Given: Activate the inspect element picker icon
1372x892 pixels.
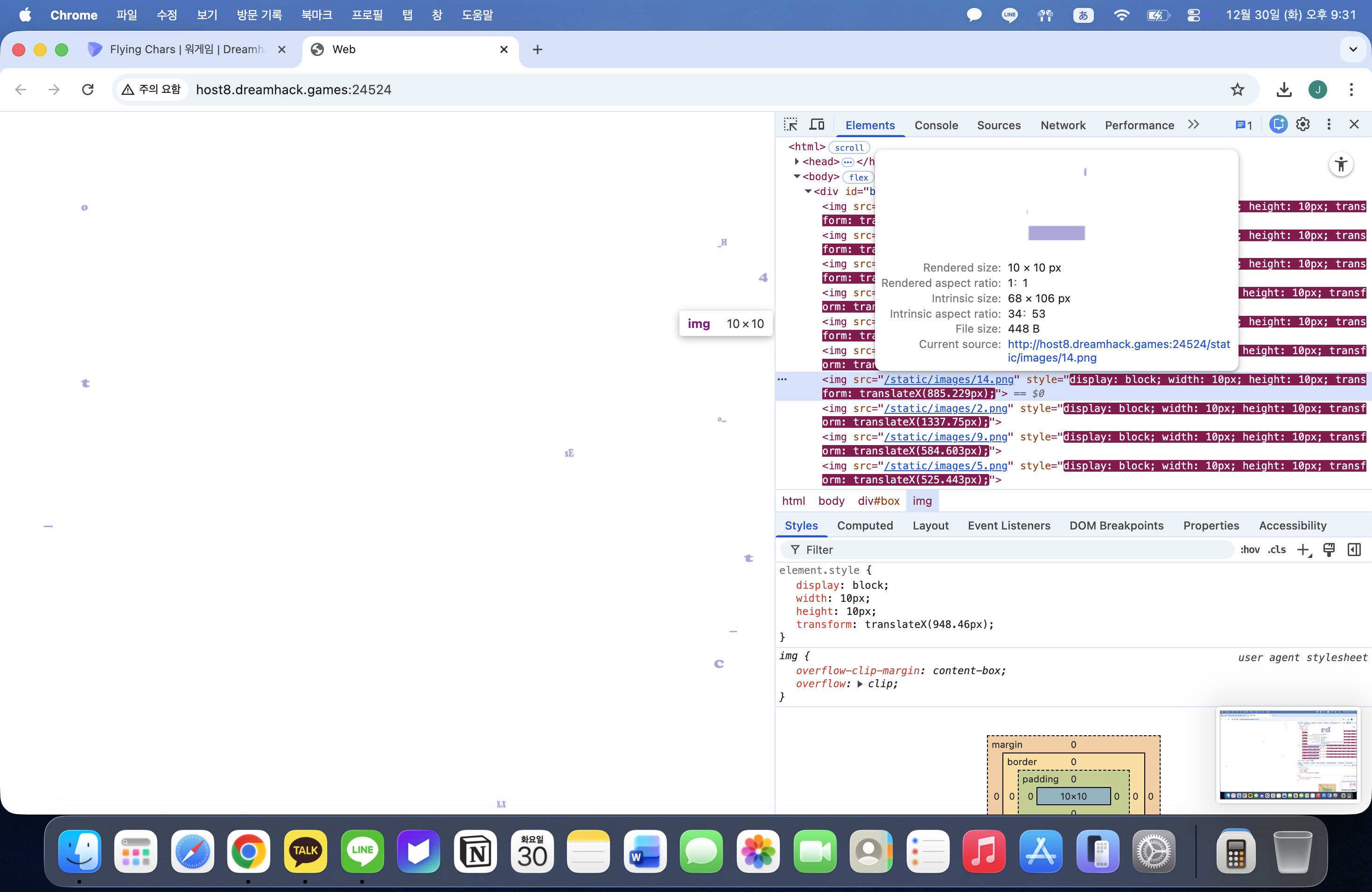Looking at the screenshot, I should pyautogui.click(x=791, y=125).
